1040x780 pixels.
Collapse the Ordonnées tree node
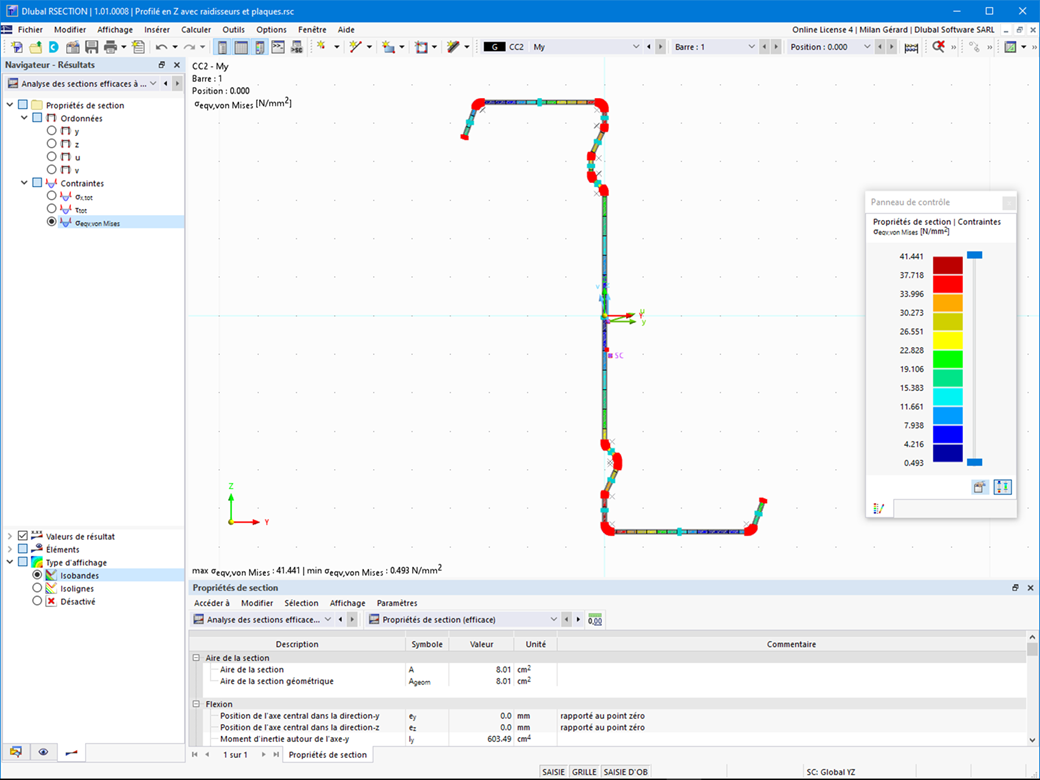[x=25, y=117]
